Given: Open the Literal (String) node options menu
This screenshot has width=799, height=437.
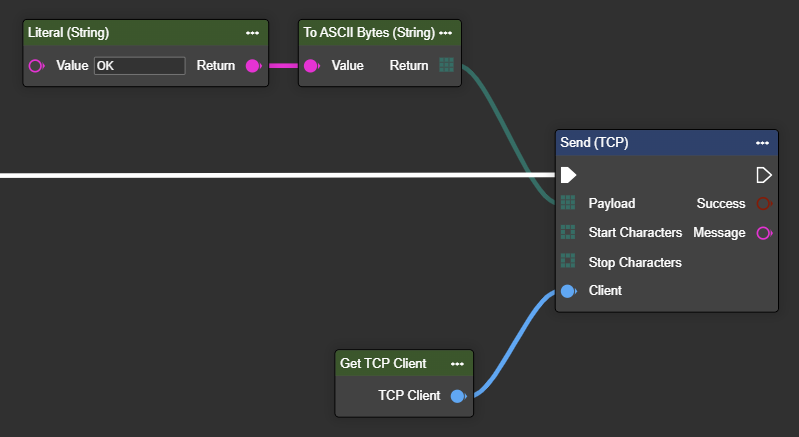Looking at the screenshot, I should click(252, 33).
